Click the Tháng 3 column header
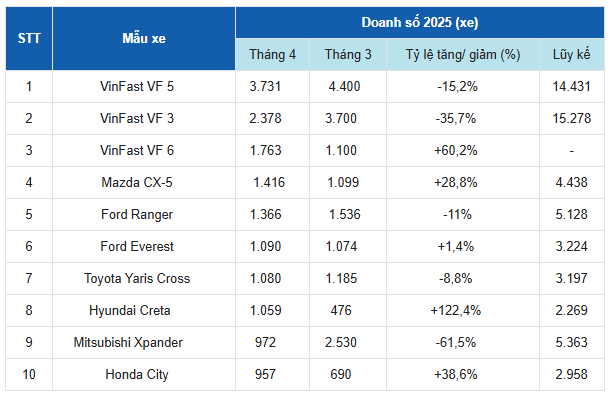This screenshot has height=408, width=612. click(x=348, y=54)
